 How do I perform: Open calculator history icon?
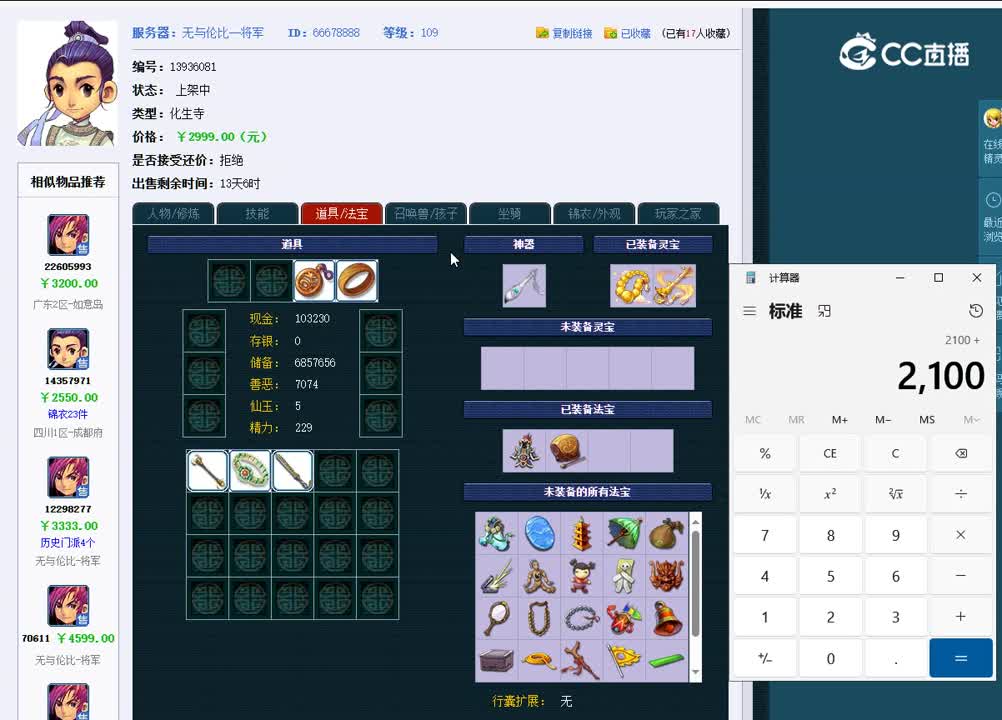(976, 311)
